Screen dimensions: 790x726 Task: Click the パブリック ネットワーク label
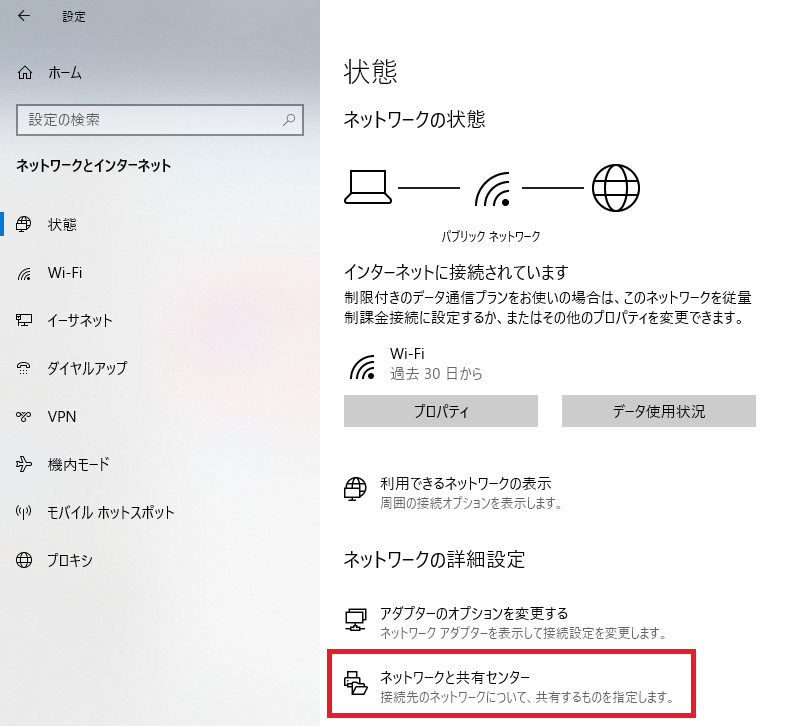coord(491,236)
